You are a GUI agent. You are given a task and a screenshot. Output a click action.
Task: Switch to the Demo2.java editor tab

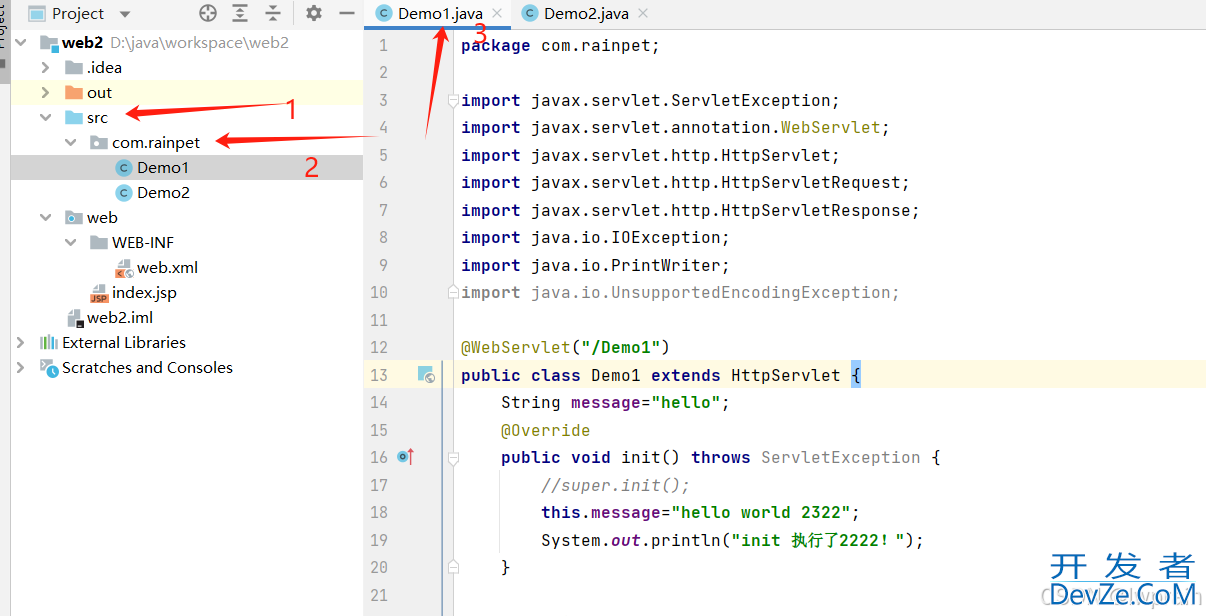click(586, 13)
